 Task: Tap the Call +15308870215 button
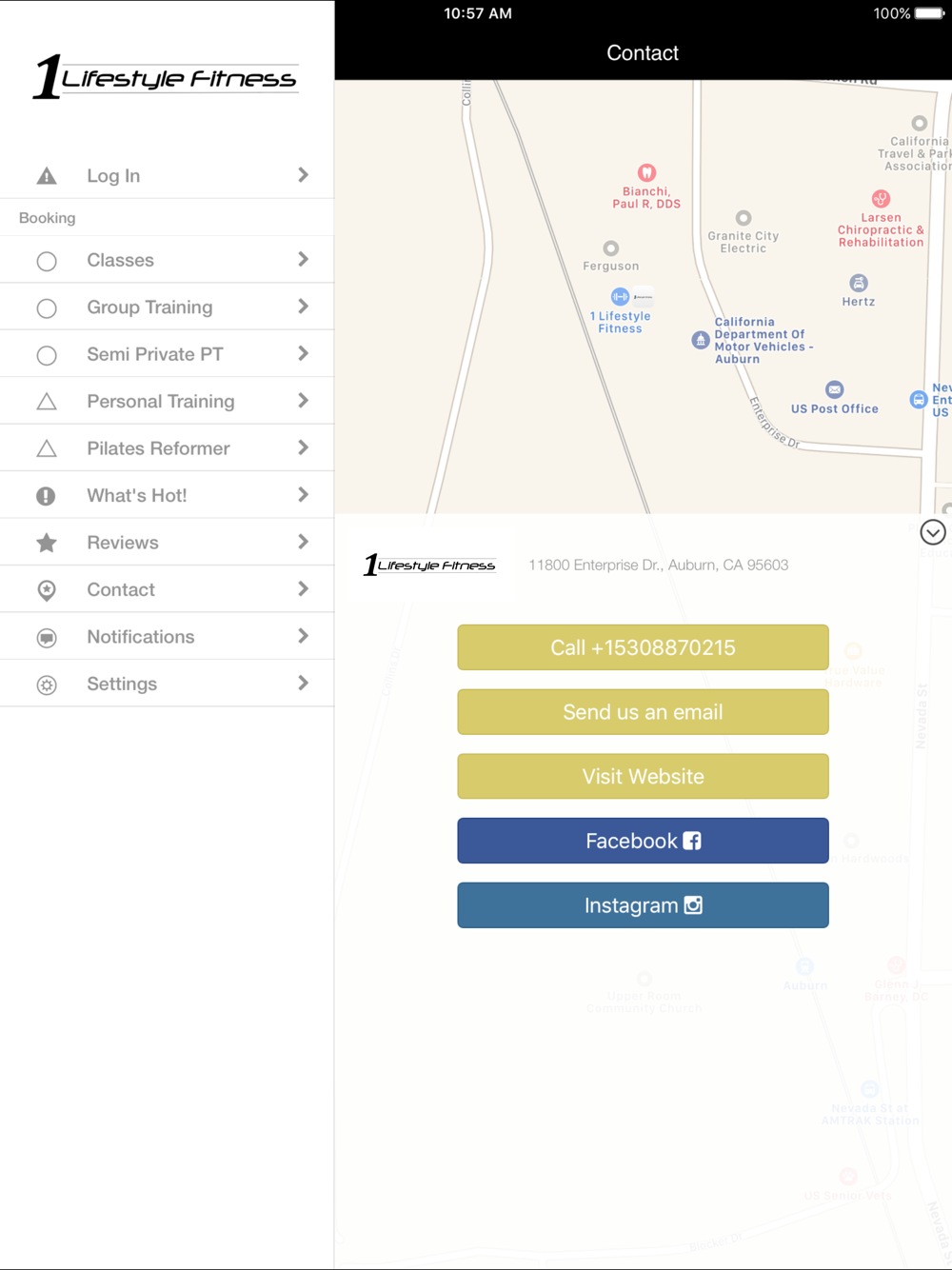(643, 647)
